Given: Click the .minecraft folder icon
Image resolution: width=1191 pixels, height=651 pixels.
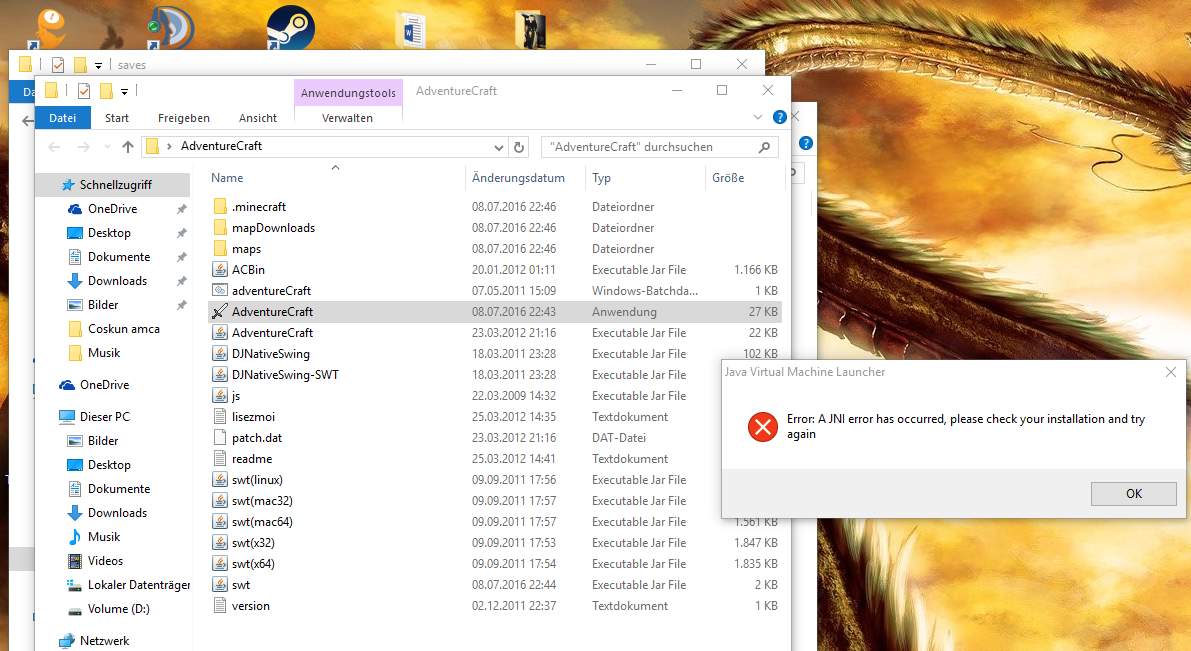Looking at the screenshot, I should pyautogui.click(x=220, y=207).
